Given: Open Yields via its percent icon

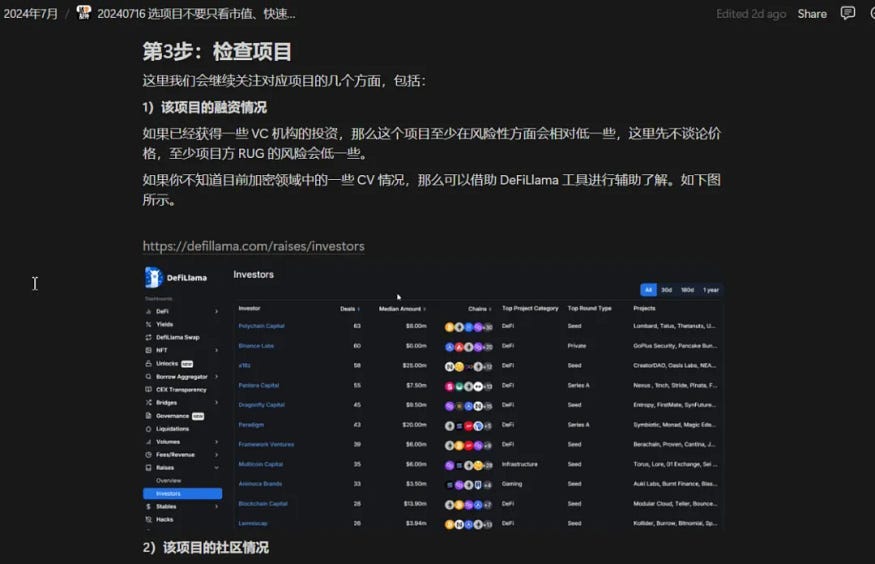Looking at the screenshot, I should coord(148,324).
